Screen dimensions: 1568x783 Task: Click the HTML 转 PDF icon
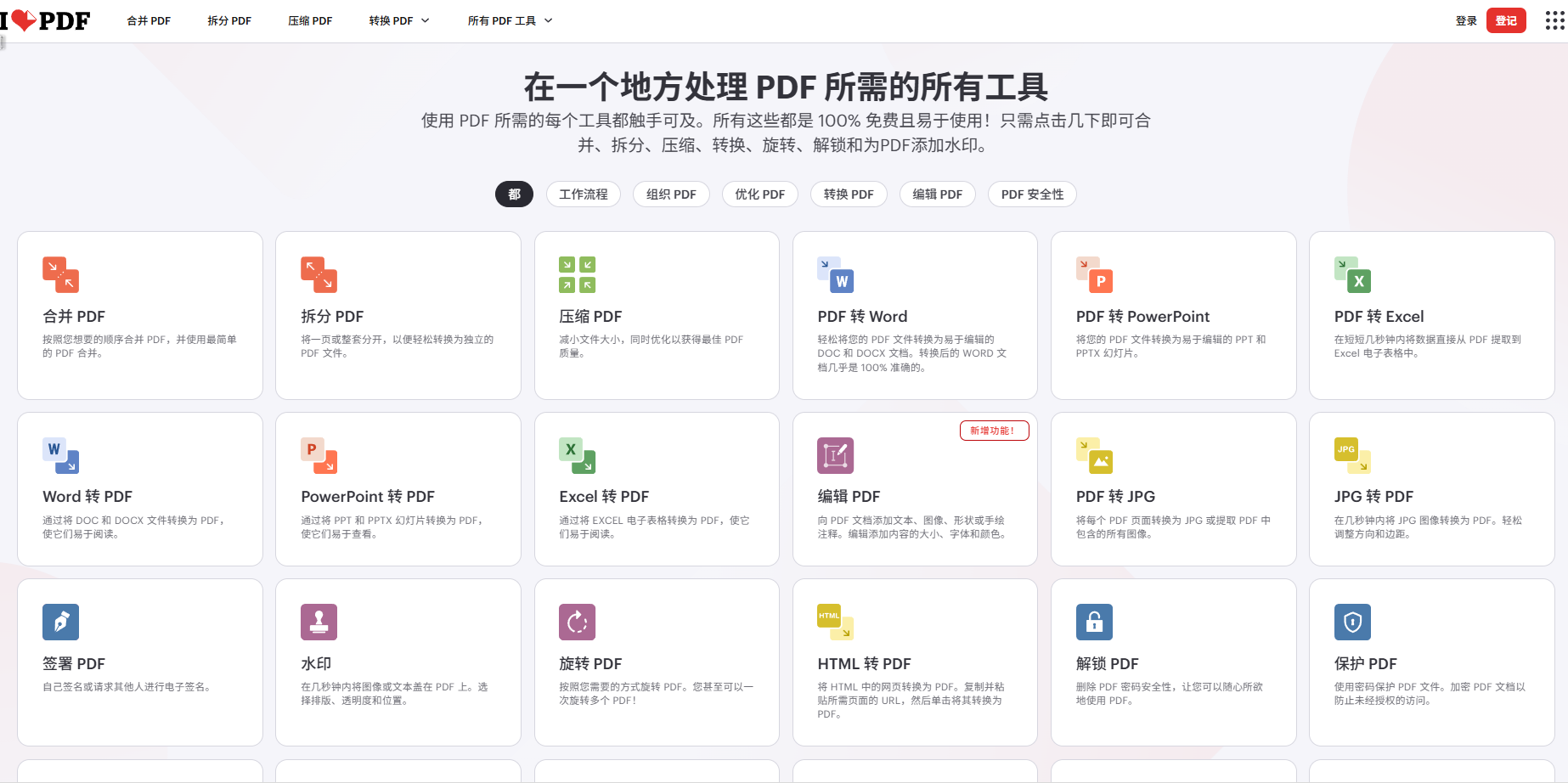(x=835, y=622)
